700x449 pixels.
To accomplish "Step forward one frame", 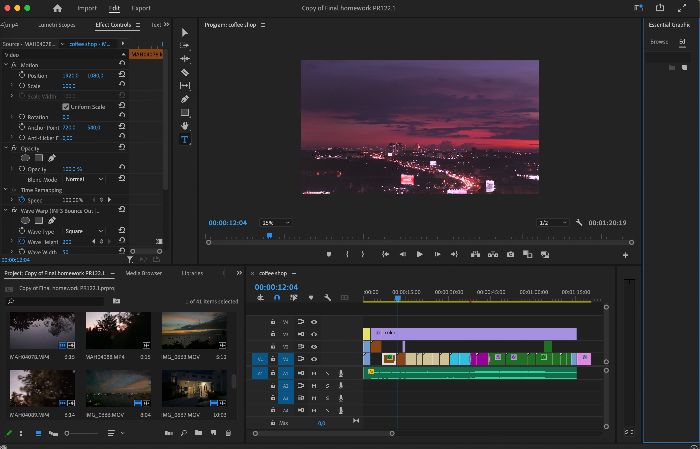I will 438,254.
